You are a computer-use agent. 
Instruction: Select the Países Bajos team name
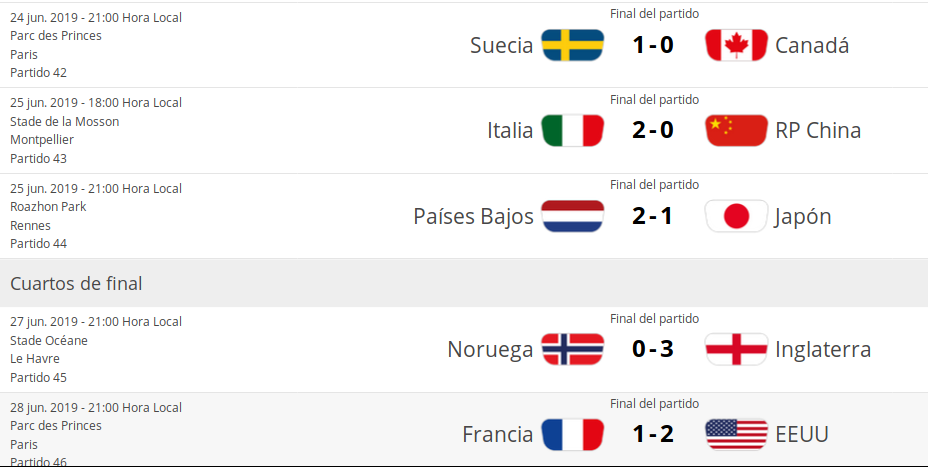pos(473,217)
